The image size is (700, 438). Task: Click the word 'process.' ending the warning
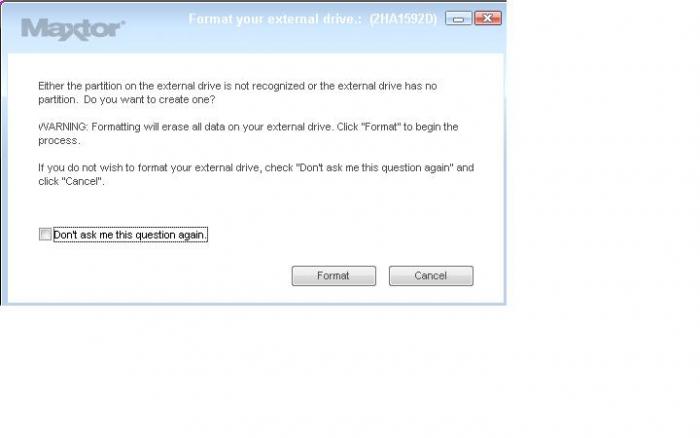tap(59, 141)
